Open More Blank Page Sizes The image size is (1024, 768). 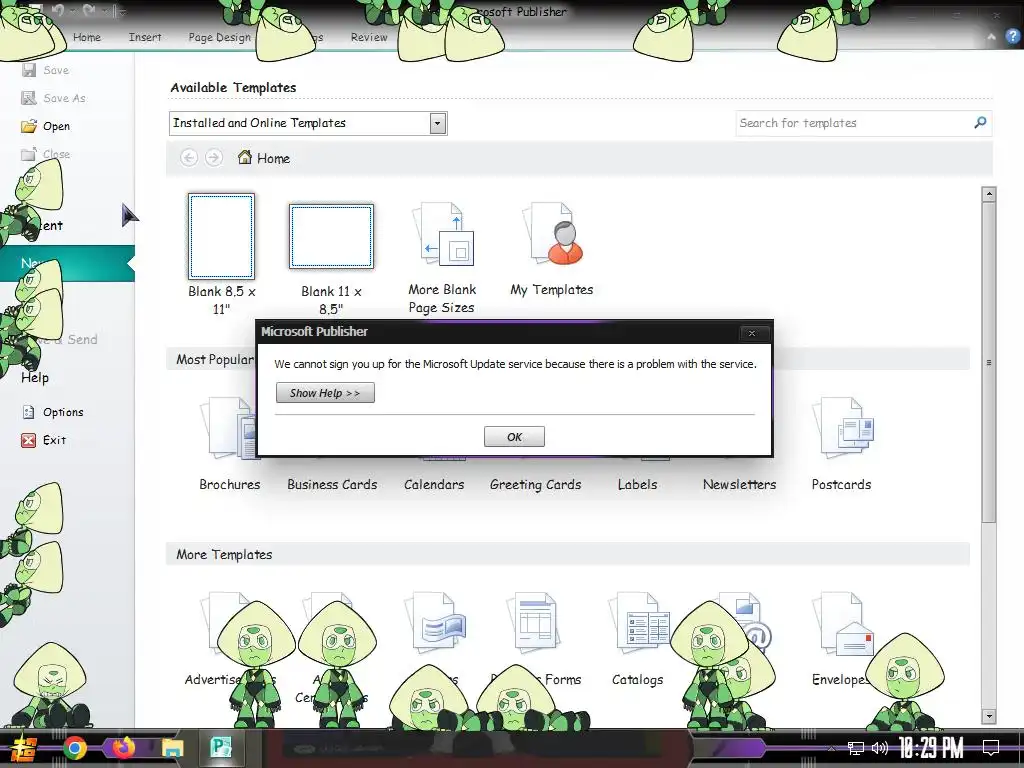(x=442, y=258)
